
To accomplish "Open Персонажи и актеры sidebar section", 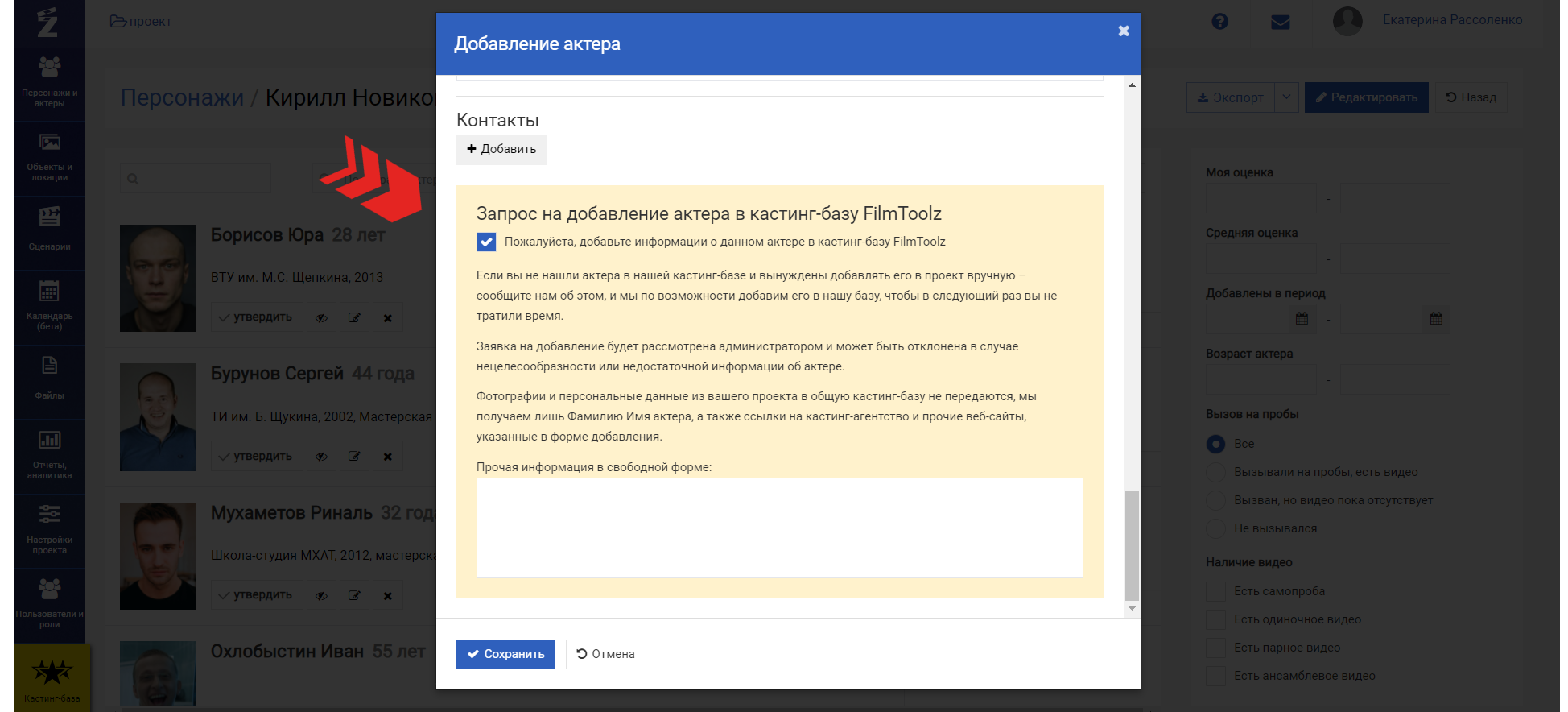I will 49,82.
